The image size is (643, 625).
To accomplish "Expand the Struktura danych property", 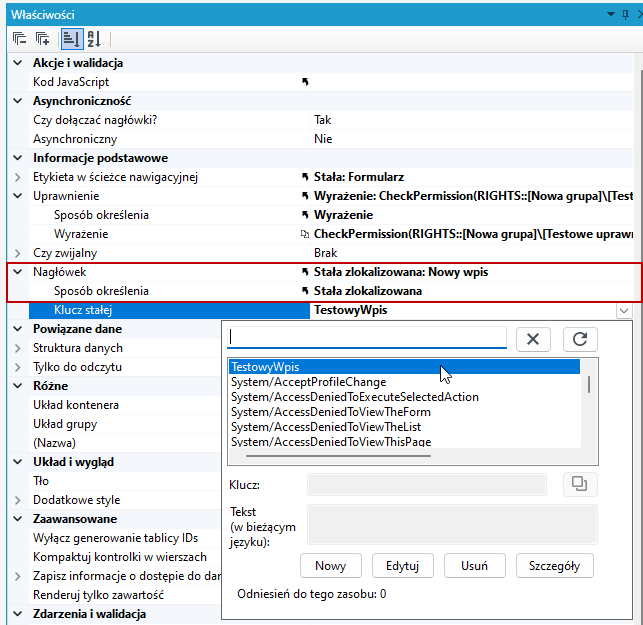I will (x=18, y=348).
